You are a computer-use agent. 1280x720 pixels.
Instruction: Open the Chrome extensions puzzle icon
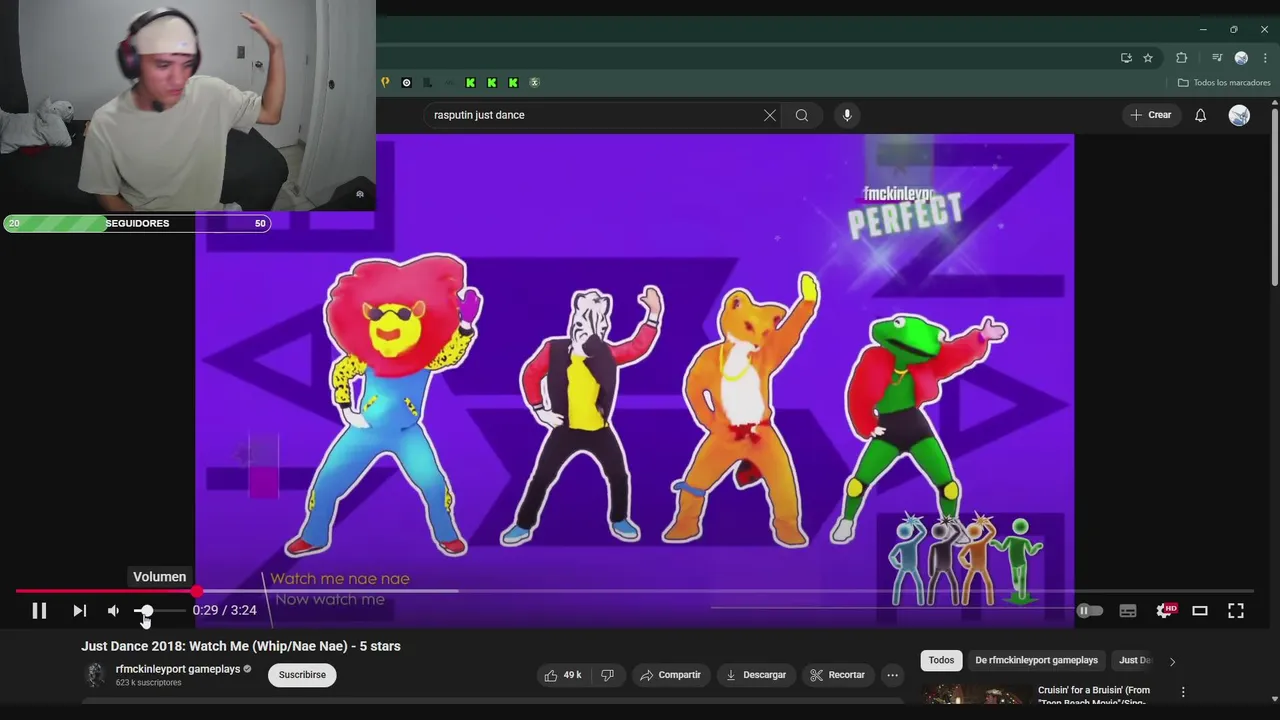(x=1182, y=58)
